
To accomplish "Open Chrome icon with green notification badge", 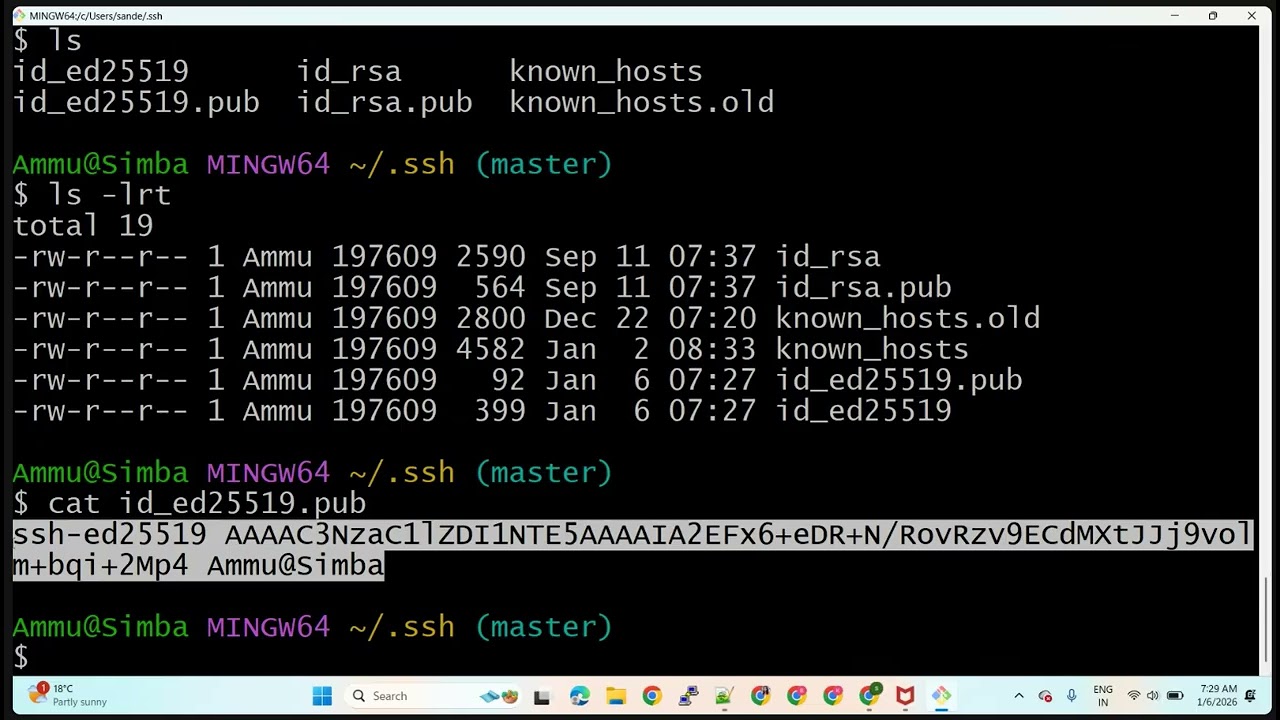I will click(x=869, y=696).
